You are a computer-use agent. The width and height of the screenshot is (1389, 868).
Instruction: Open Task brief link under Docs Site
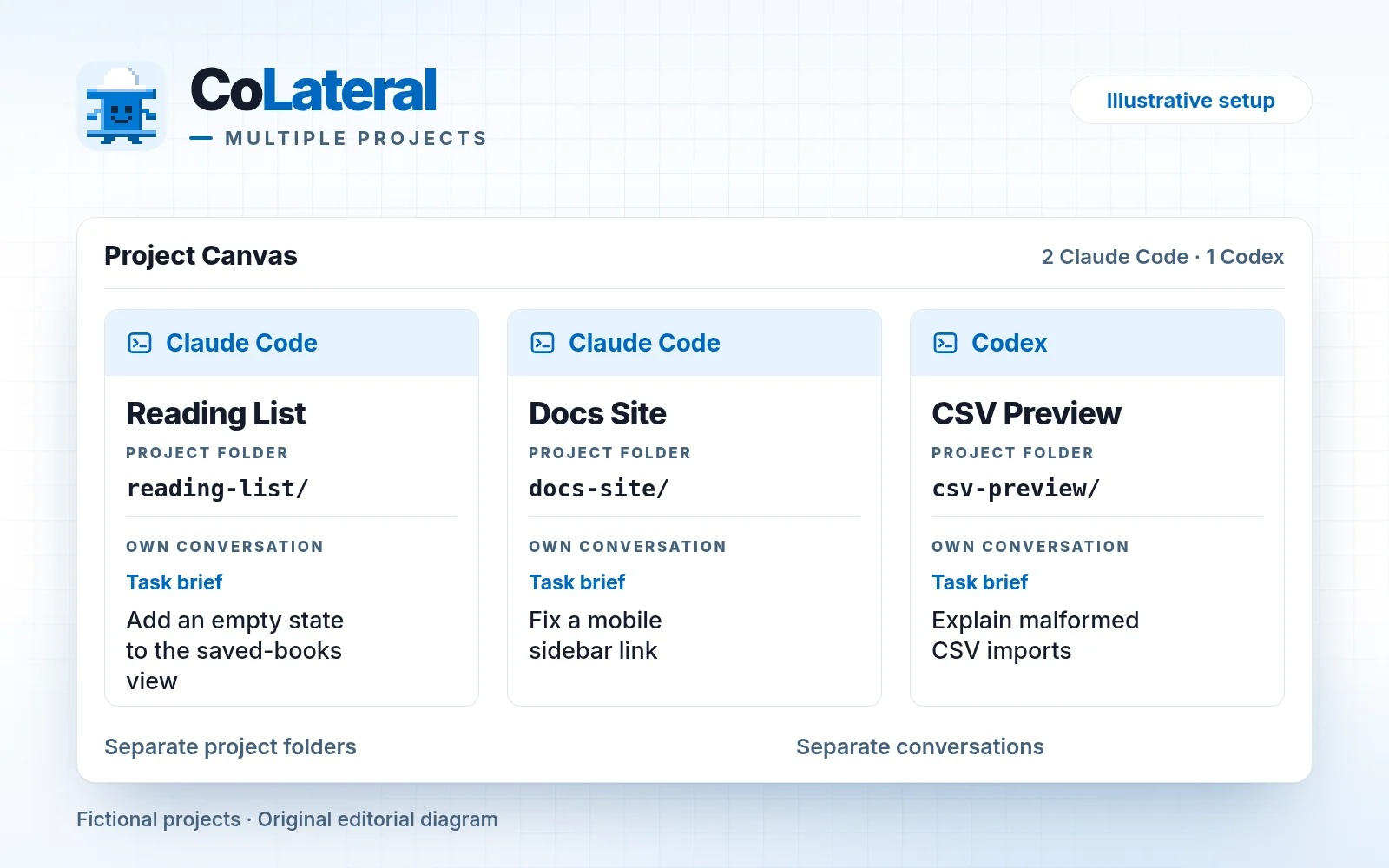coord(577,582)
